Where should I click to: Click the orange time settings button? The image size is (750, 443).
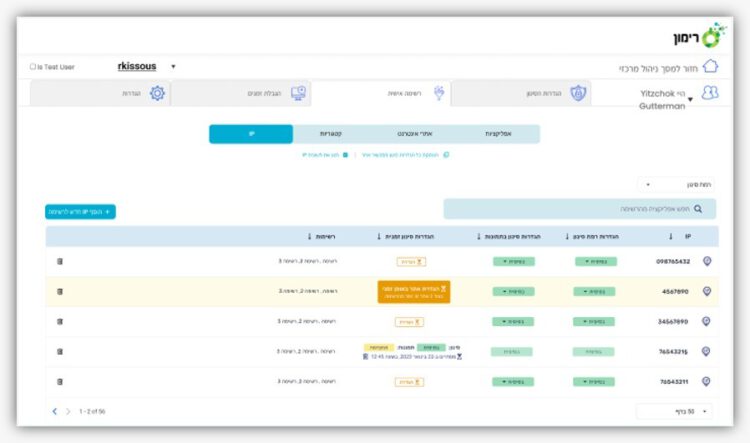413,292
